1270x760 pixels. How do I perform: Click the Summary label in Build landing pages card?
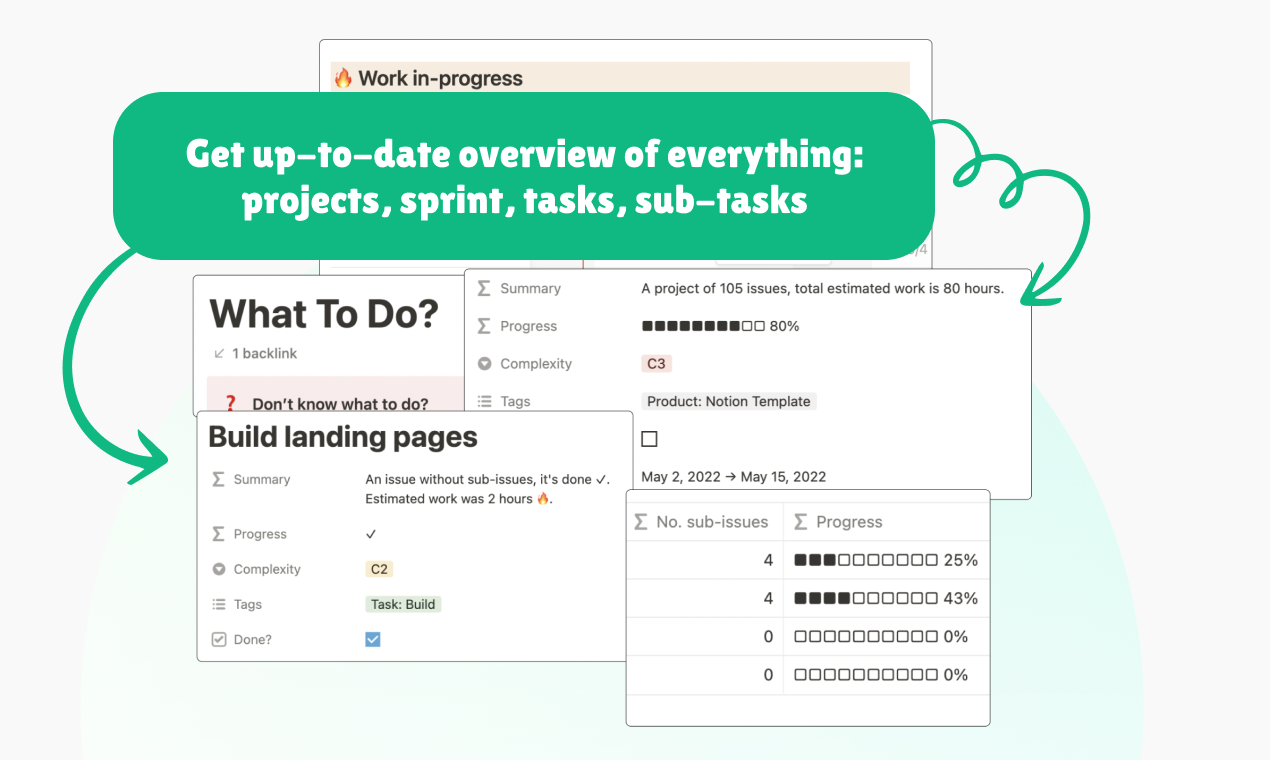coord(262,479)
